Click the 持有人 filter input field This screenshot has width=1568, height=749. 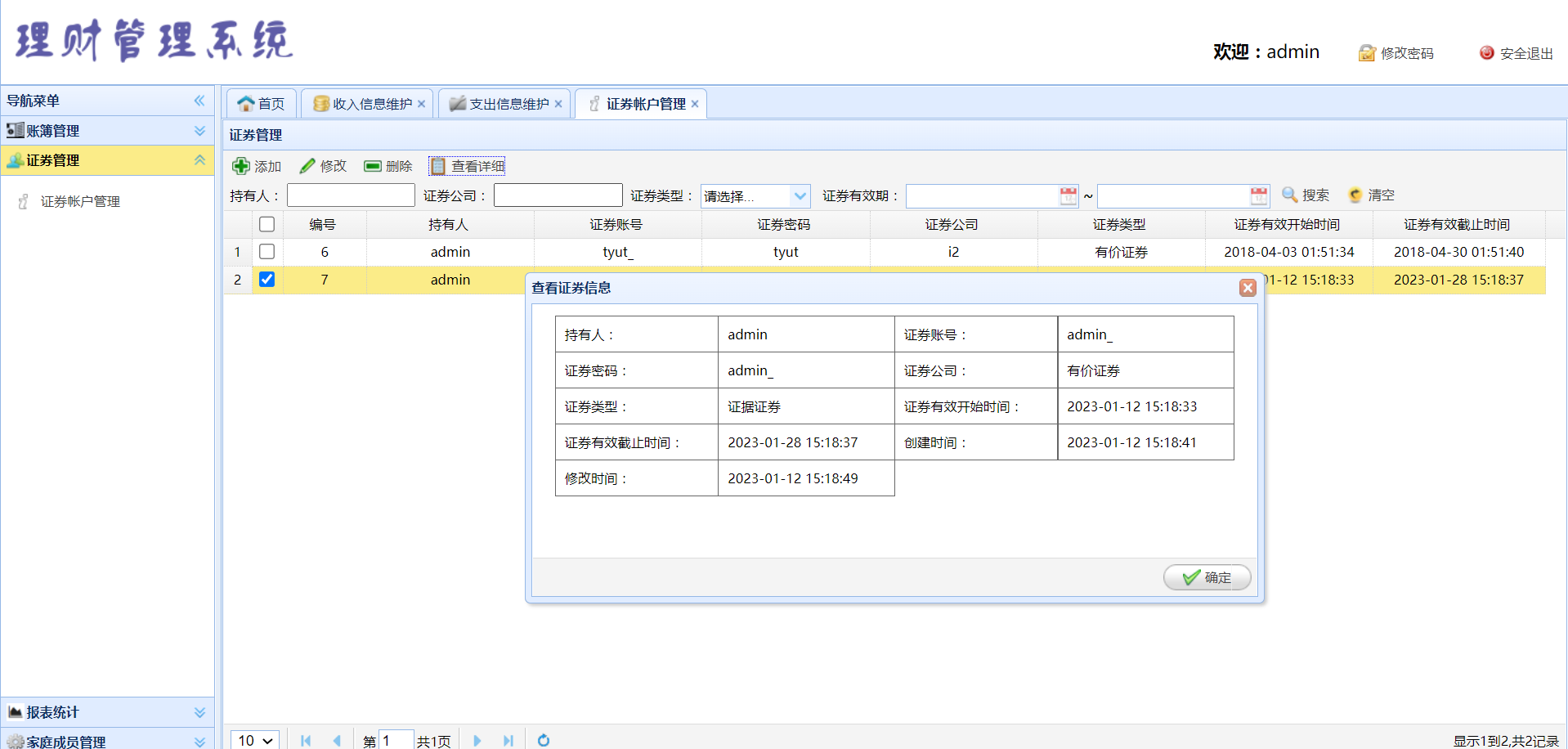[351, 195]
